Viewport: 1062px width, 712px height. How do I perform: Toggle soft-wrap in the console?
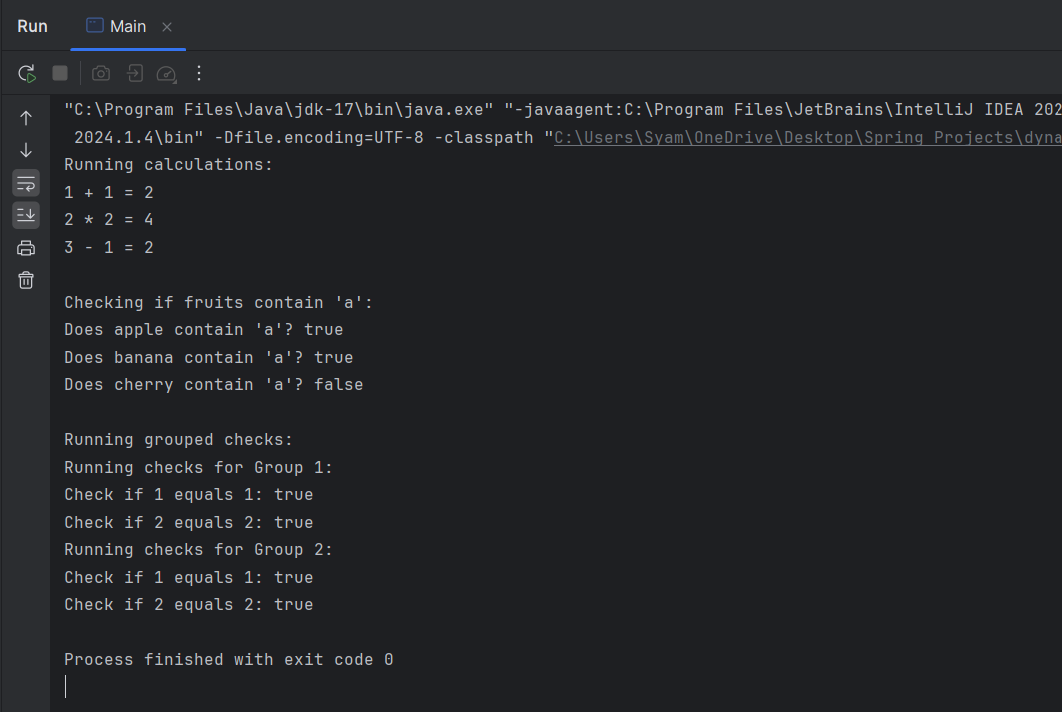coord(25,183)
